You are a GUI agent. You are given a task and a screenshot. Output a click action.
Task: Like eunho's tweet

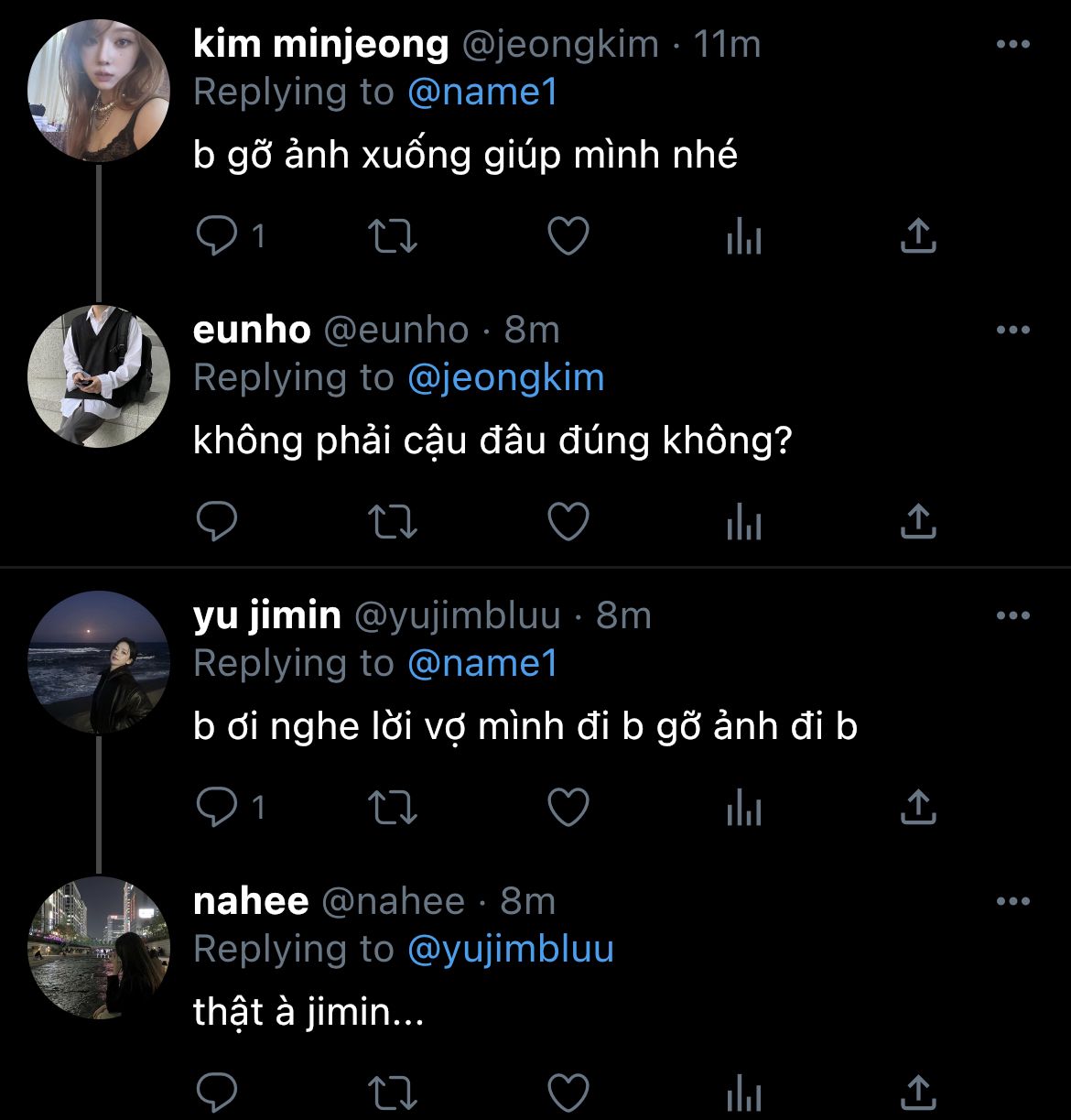point(568,522)
